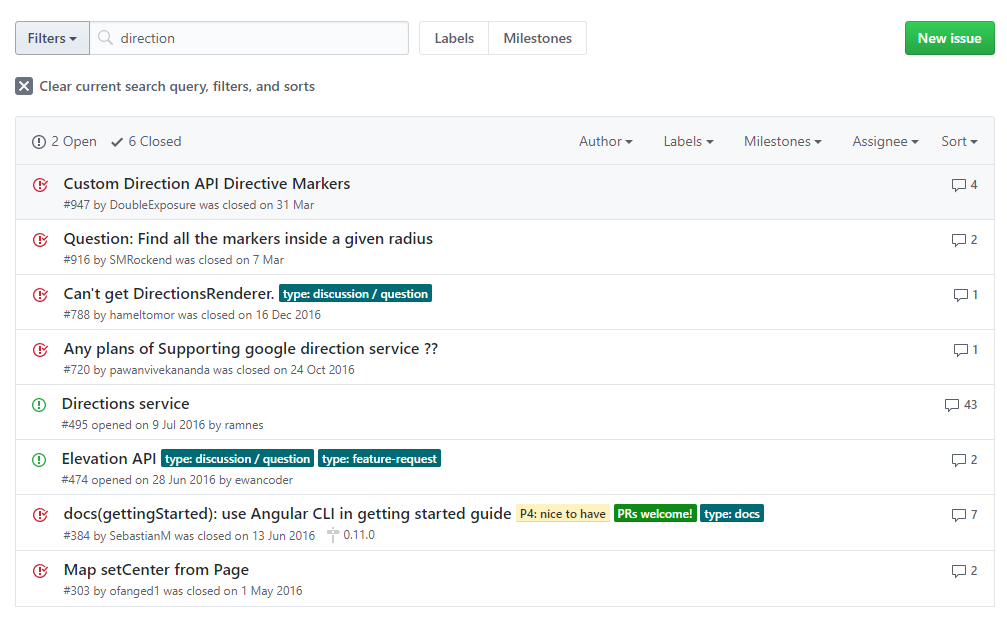1007x617 pixels.
Task: Click the milestone signpost icon near 0.11.0
Action: click(x=333, y=535)
